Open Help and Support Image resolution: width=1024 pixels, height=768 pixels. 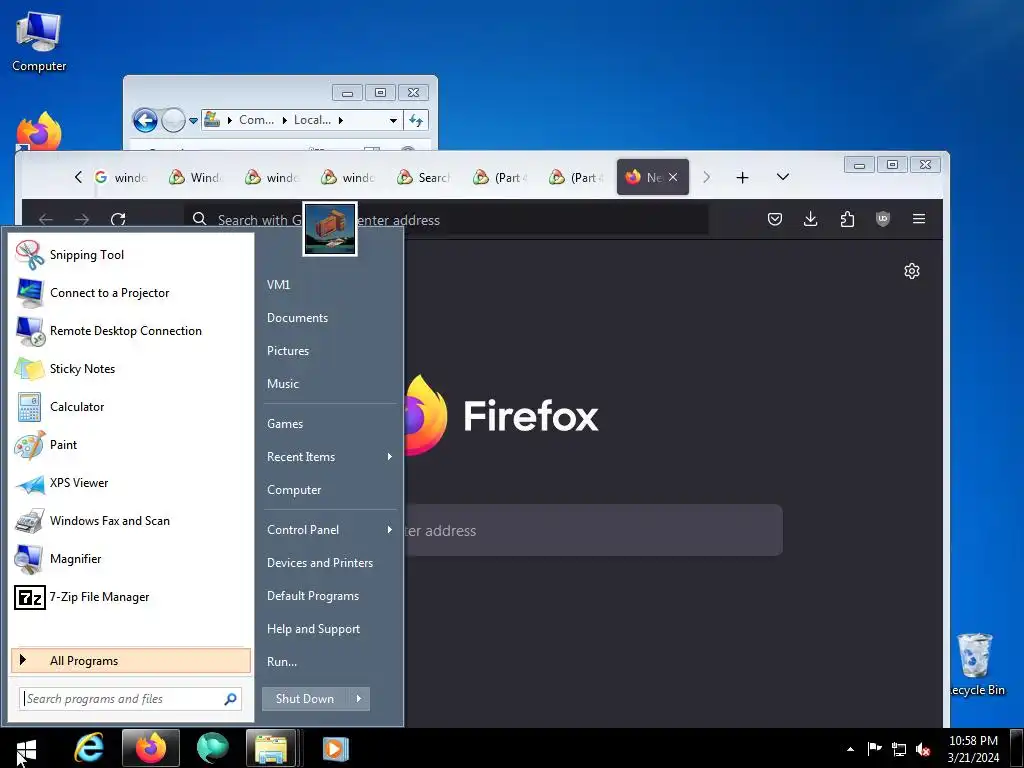[x=313, y=629]
